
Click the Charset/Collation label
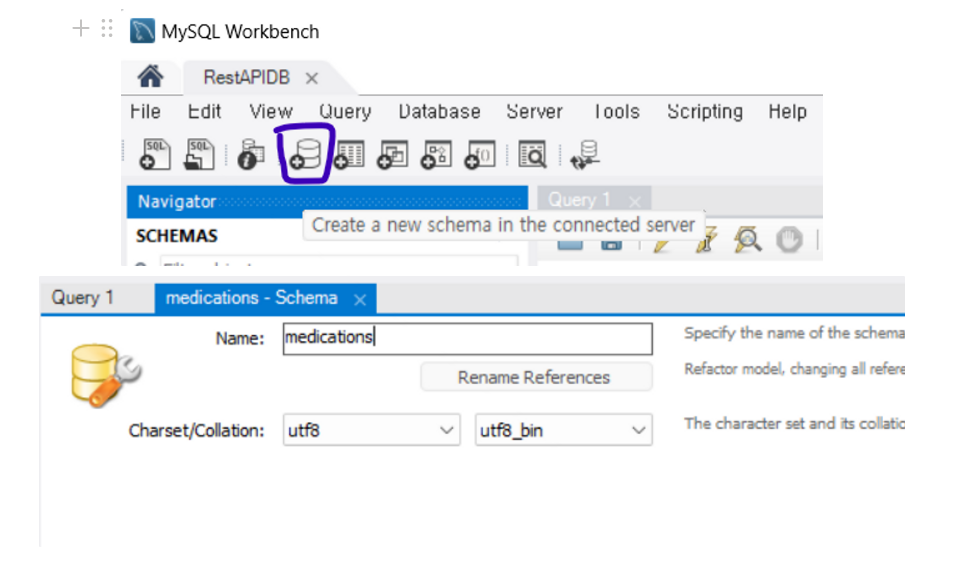196,430
